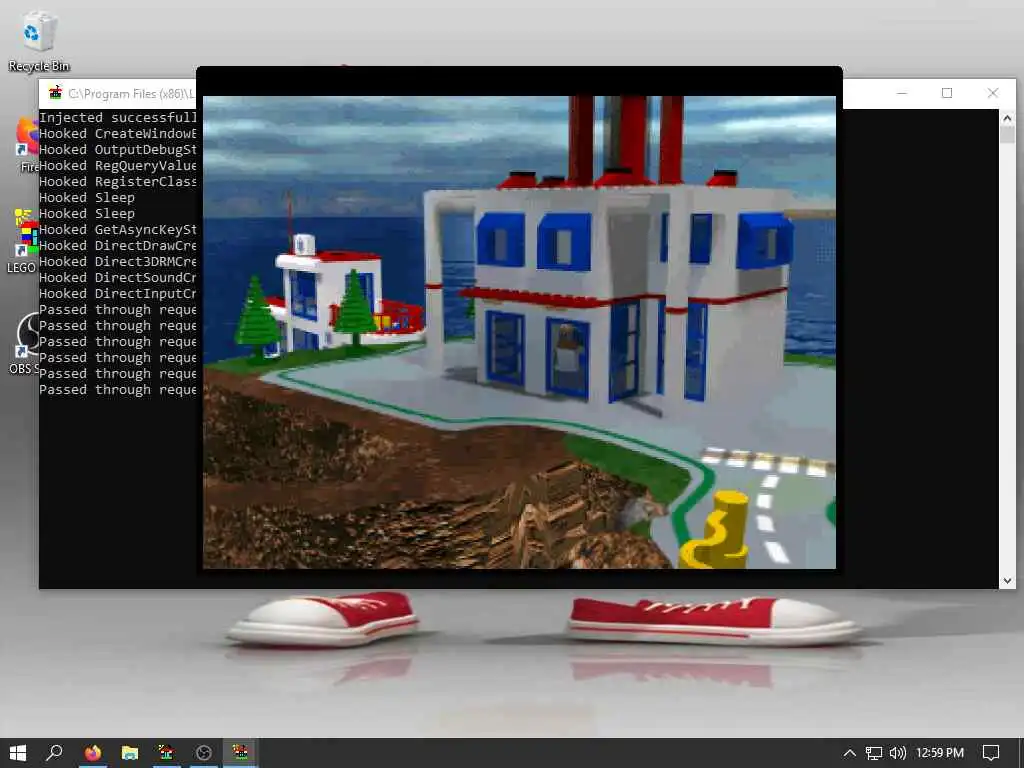Switch to first LEGO Island taskbar icon
The width and height of the screenshot is (1024, 768).
click(x=167, y=753)
